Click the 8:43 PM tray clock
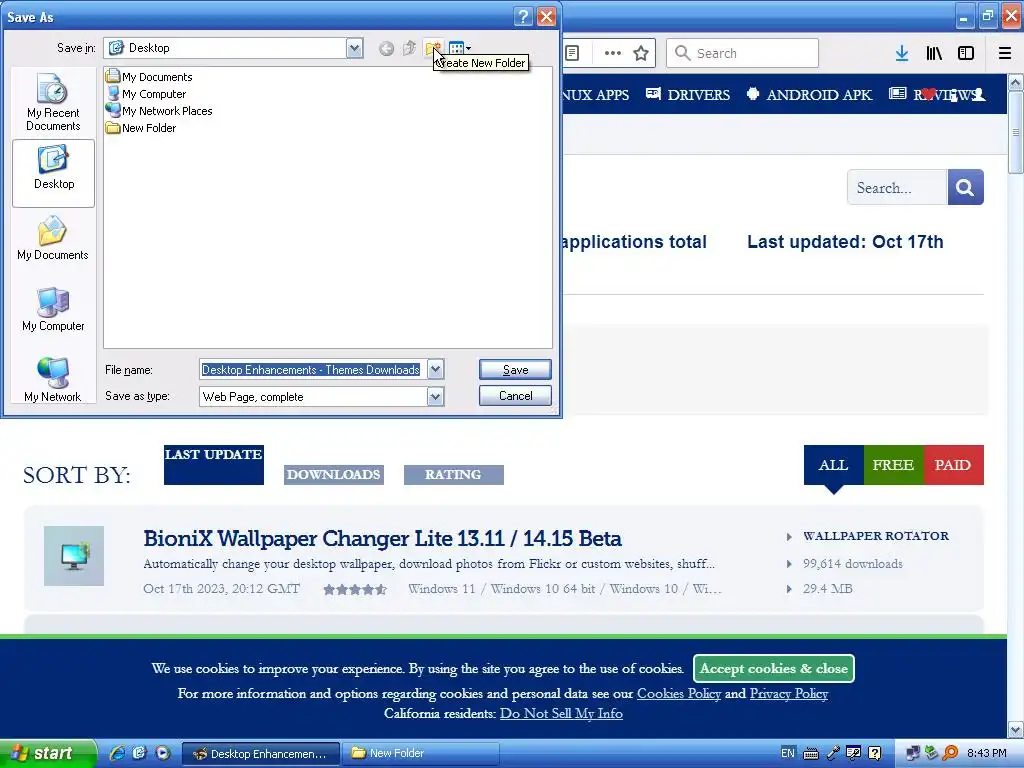 click(987, 754)
